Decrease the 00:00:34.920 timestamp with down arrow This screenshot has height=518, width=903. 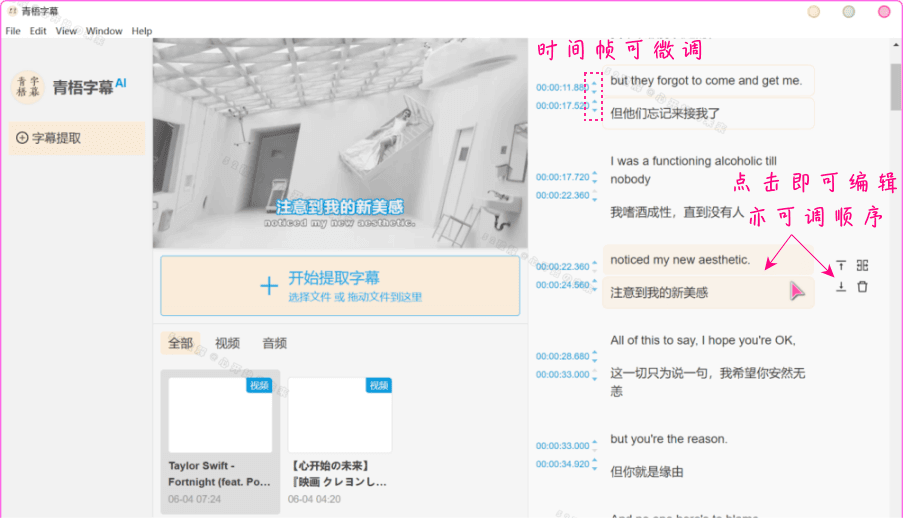595,468
